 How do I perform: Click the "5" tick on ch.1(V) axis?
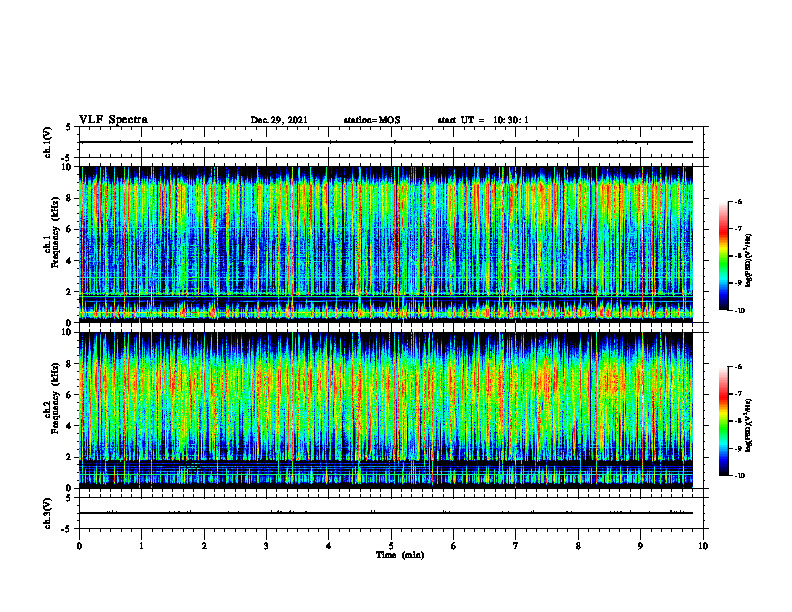click(69, 128)
